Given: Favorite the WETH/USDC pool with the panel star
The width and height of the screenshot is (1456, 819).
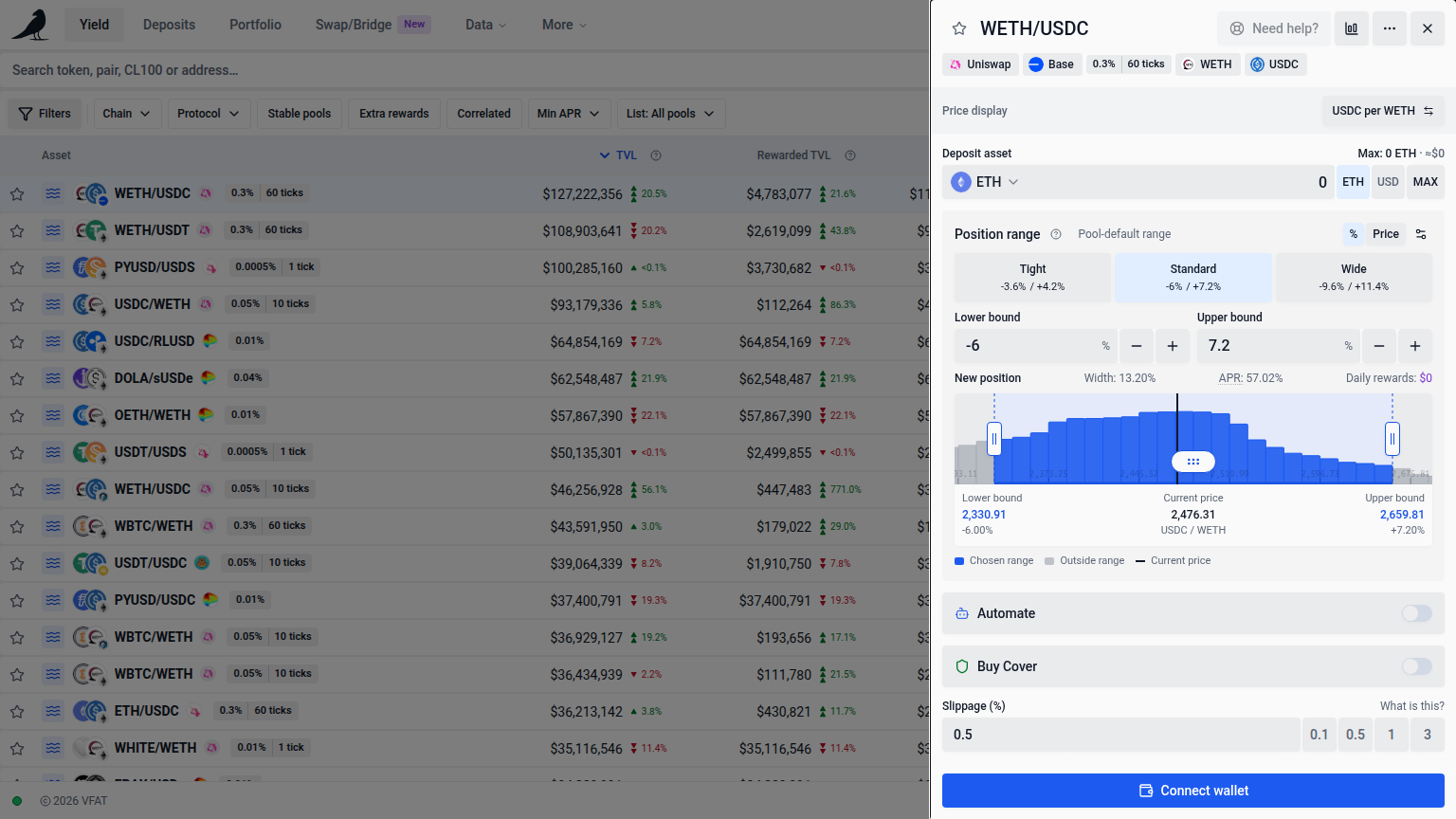Looking at the screenshot, I should coord(959,28).
